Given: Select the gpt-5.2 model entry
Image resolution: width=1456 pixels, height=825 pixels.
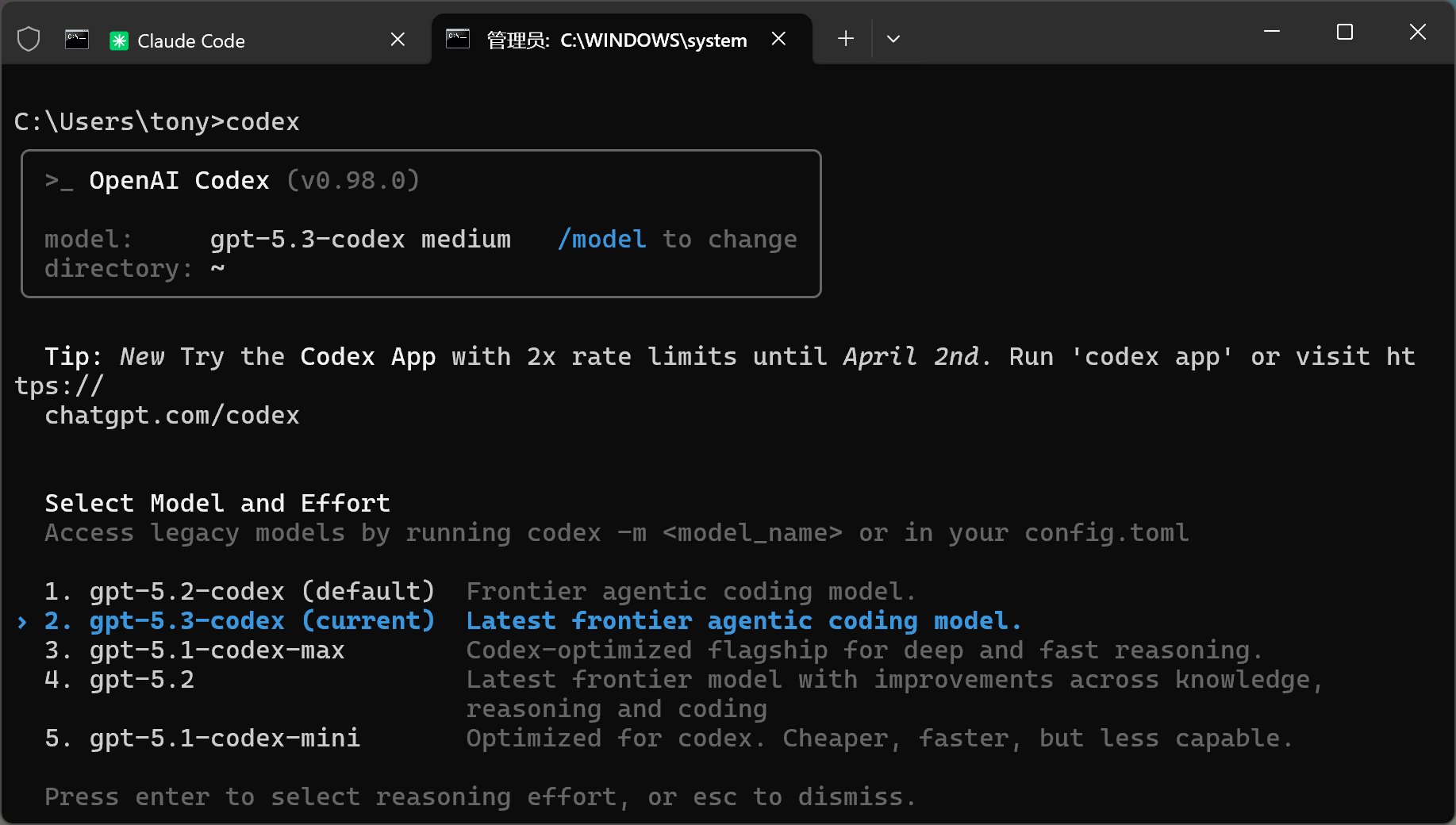Looking at the screenshot, I should tap(141, 680).
